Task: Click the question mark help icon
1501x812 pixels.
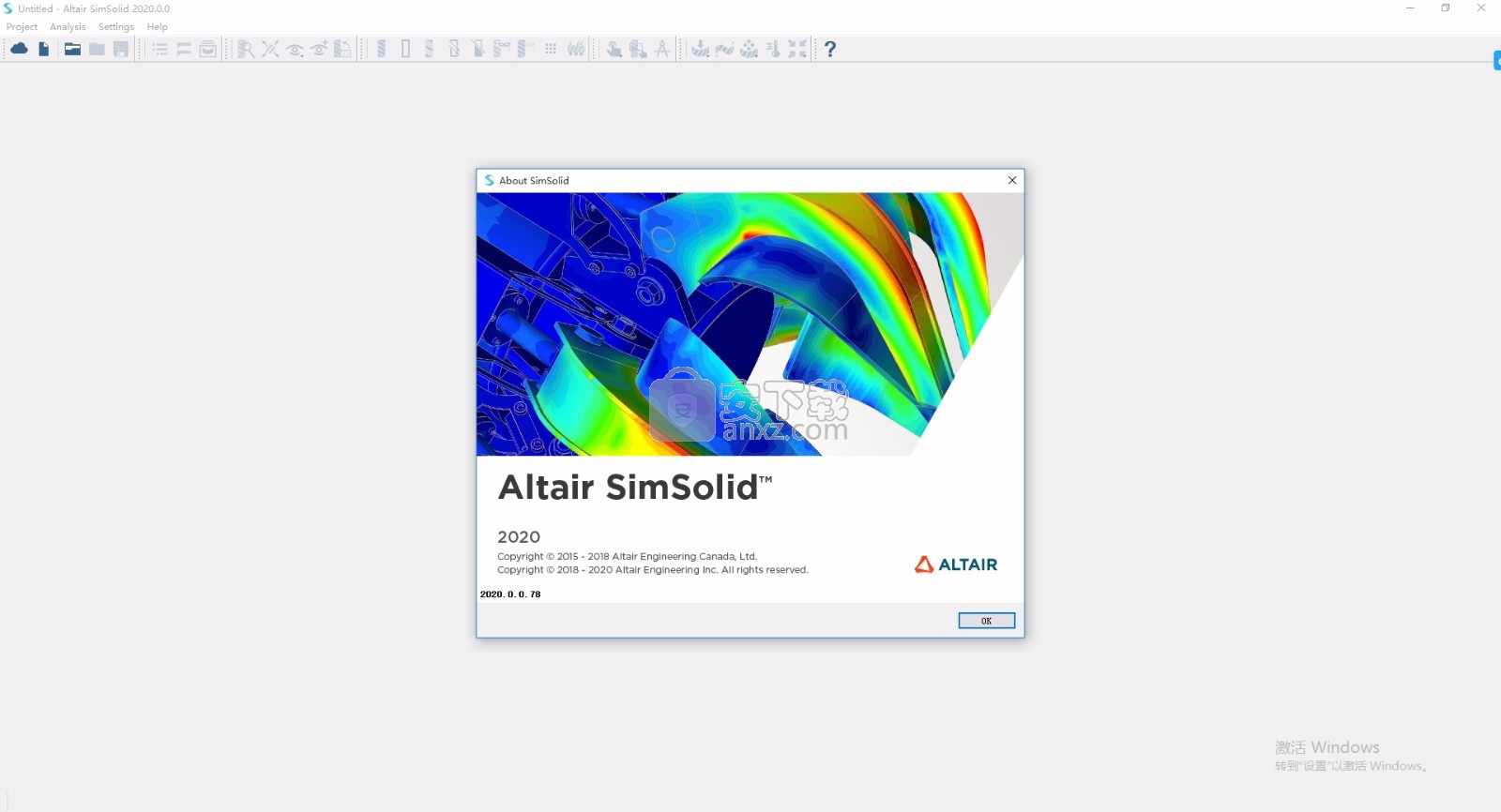Action: 830,49
